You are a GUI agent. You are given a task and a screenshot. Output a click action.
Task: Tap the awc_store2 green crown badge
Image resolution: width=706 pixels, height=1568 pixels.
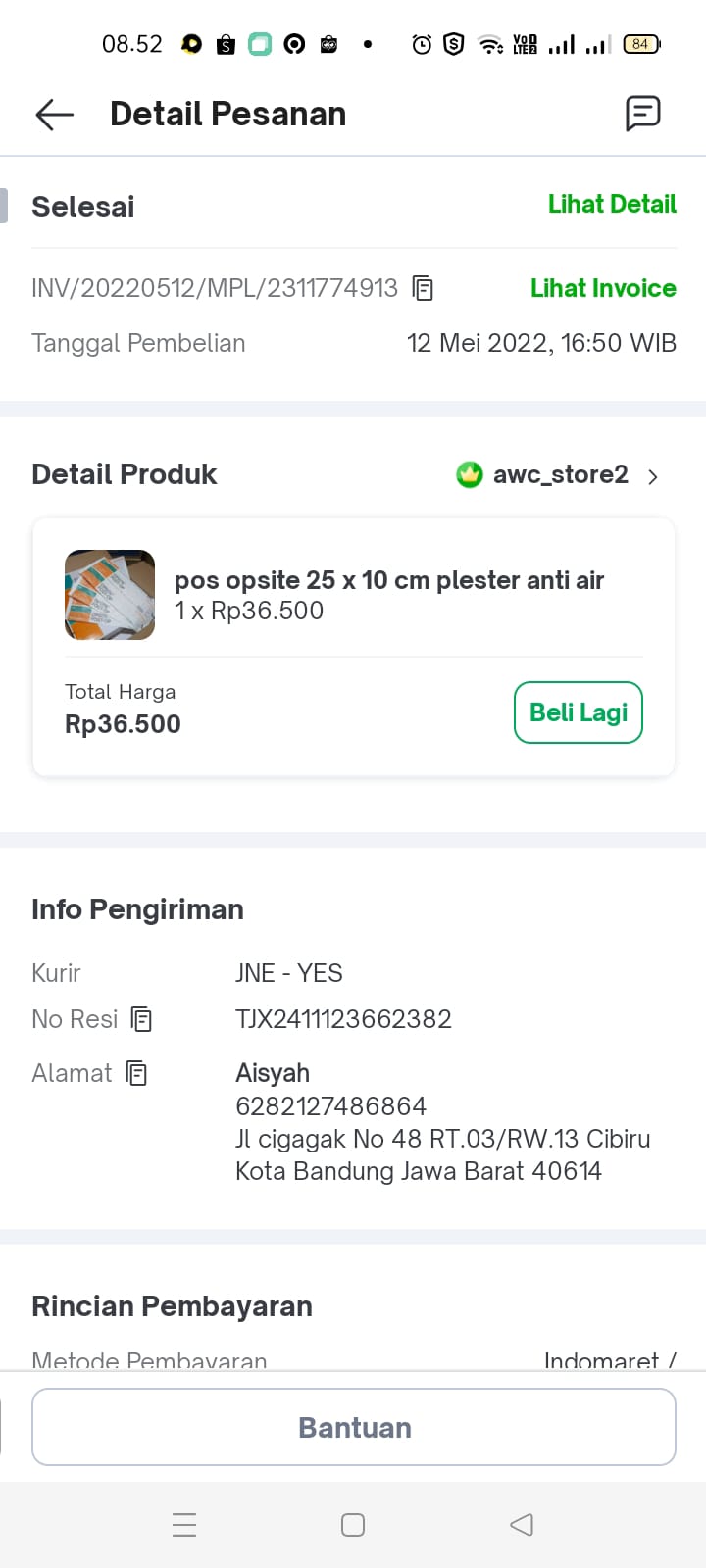(470, 475)
